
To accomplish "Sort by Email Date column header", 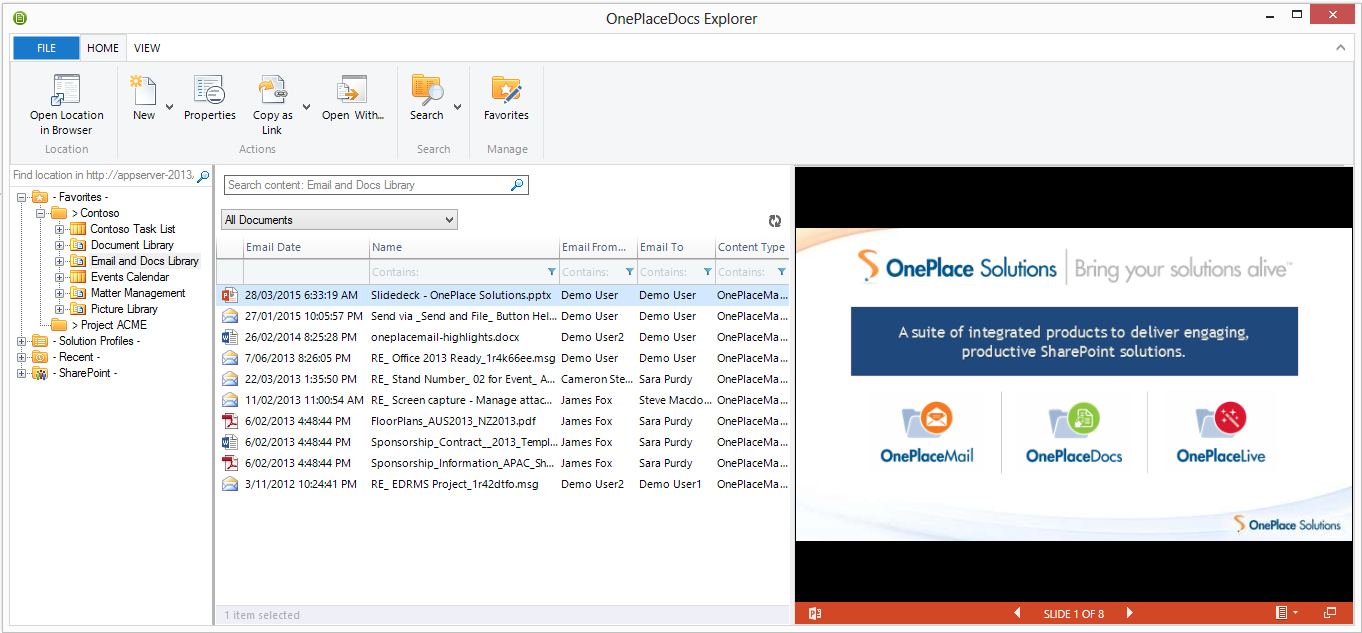I will tap(274, 247).
